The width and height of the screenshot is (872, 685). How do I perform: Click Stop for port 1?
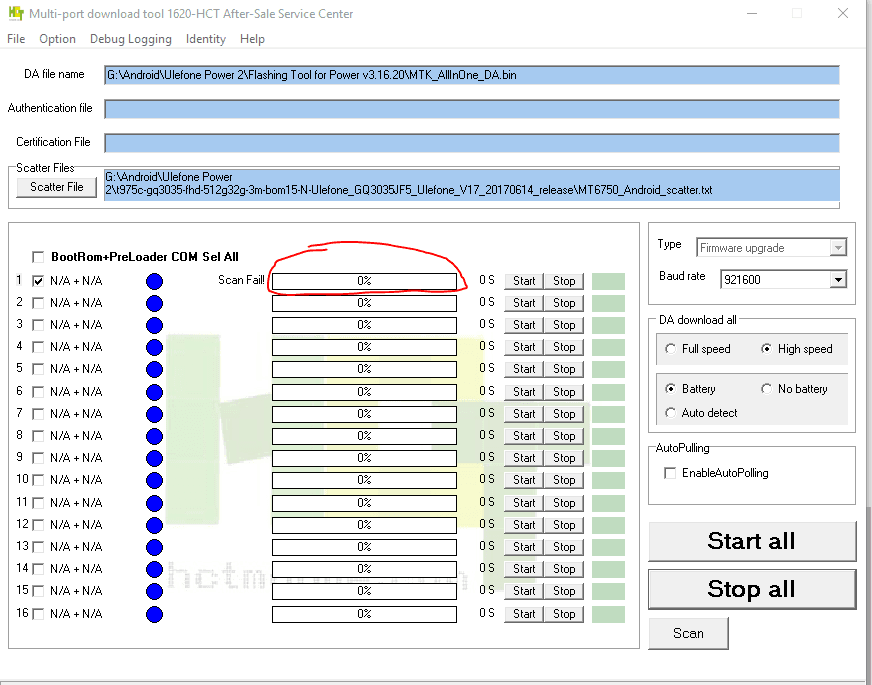coord(564,281)
